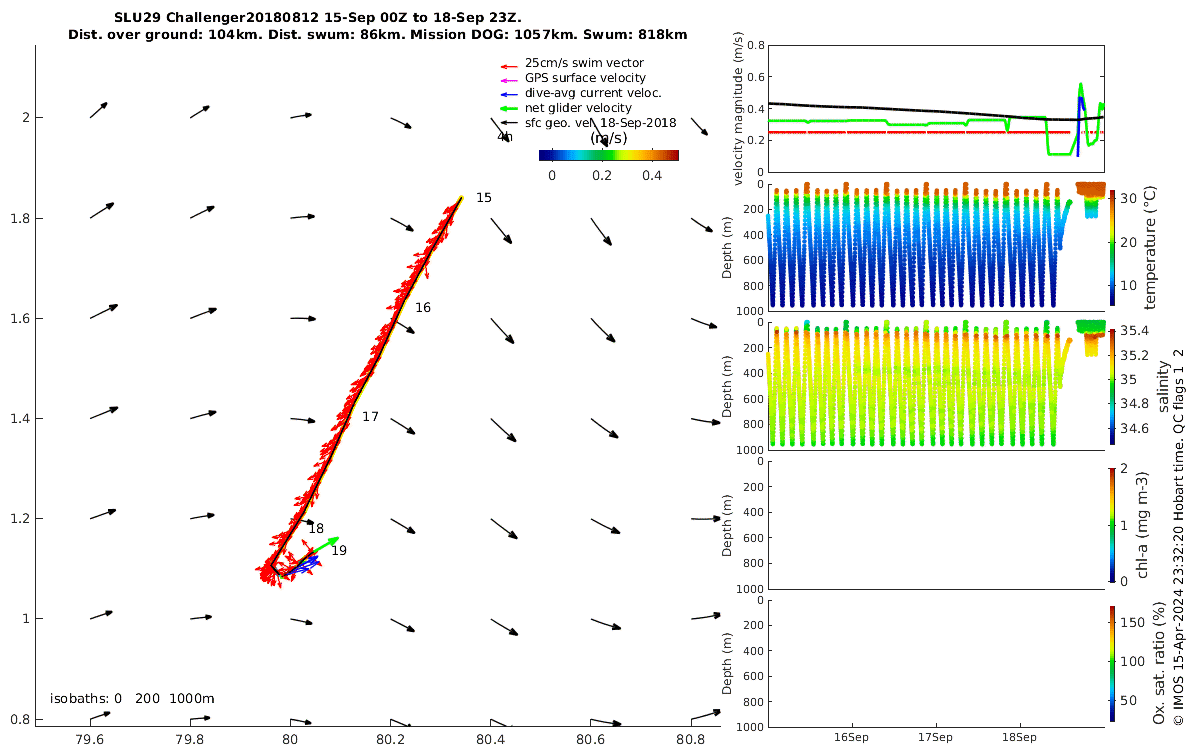The image size is (1200, 750).
Task: Click the red line in velocity magnitude plot
Action: pos(920,132)
